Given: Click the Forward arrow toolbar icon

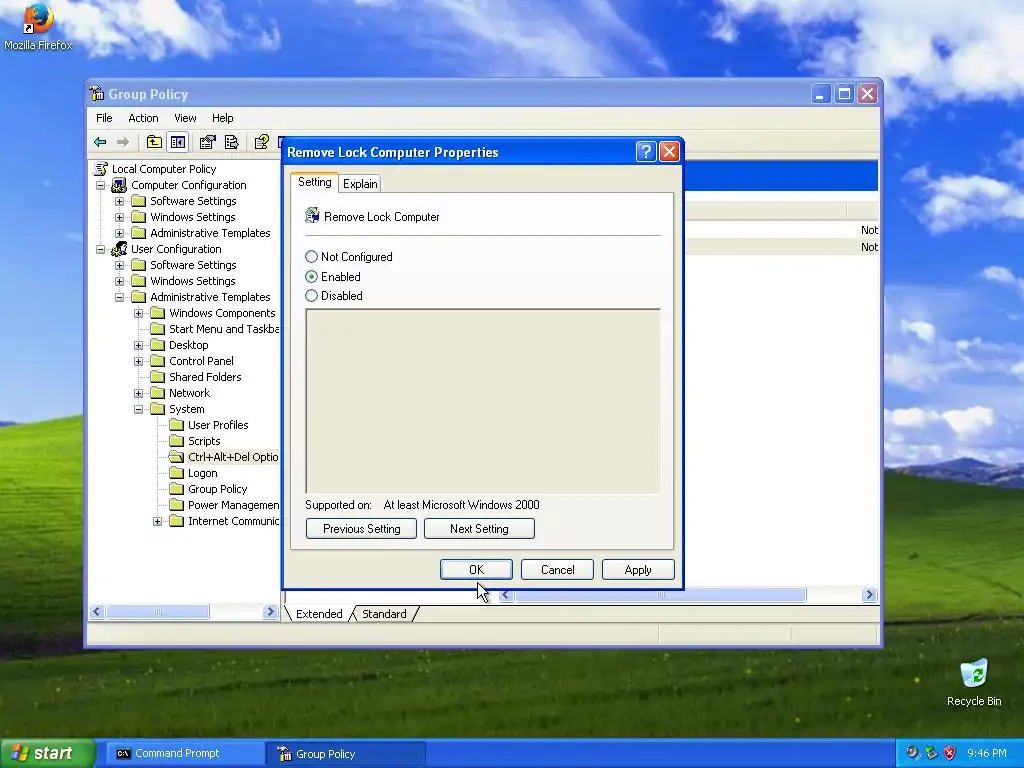Looking at the screenshot, I should point(123,142).
